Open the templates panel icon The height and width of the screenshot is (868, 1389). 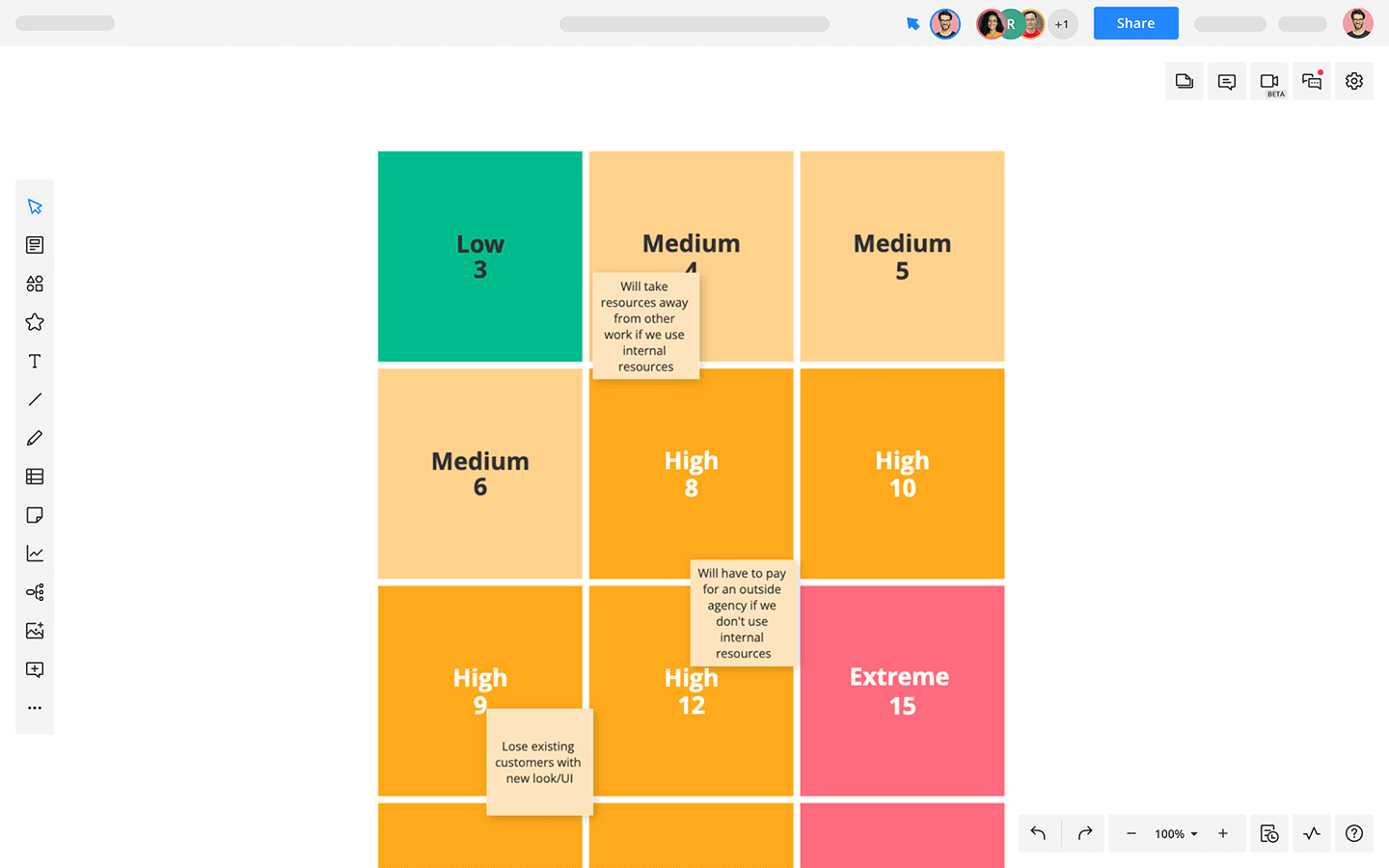(x=35, y=245)
